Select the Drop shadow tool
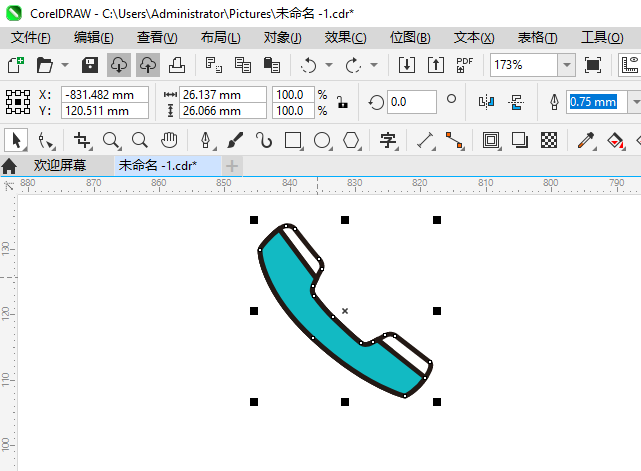The height and width of the screenshot is (471, 641). 520,141
